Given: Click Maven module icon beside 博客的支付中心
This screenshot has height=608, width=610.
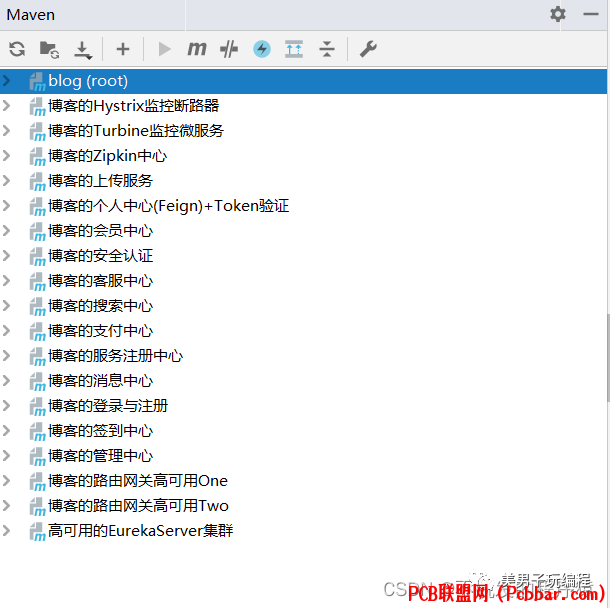Looking at the screenshot, I should (x=38, y=332).
